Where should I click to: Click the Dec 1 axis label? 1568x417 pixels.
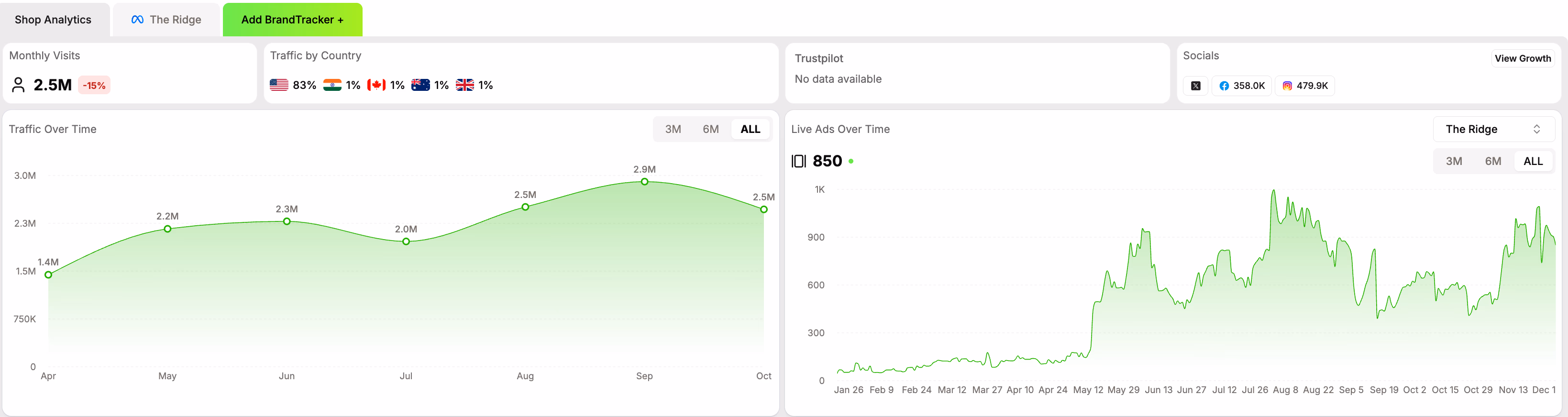click(1544, 390)
